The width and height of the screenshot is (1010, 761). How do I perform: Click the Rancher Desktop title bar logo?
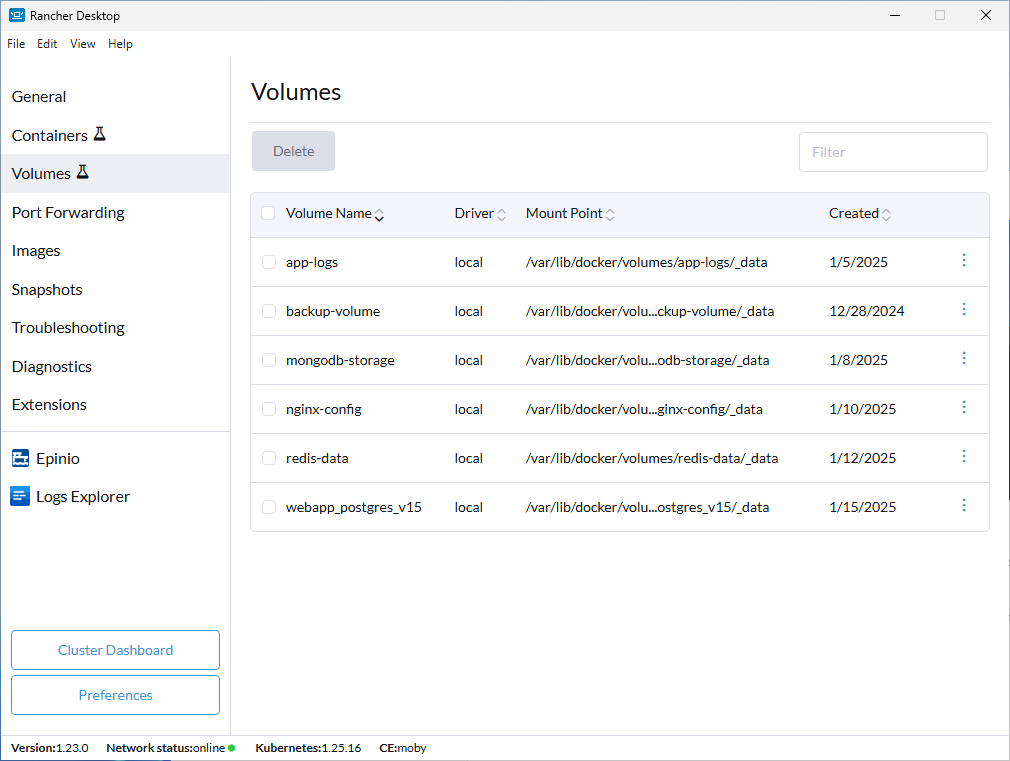point(17,15)
